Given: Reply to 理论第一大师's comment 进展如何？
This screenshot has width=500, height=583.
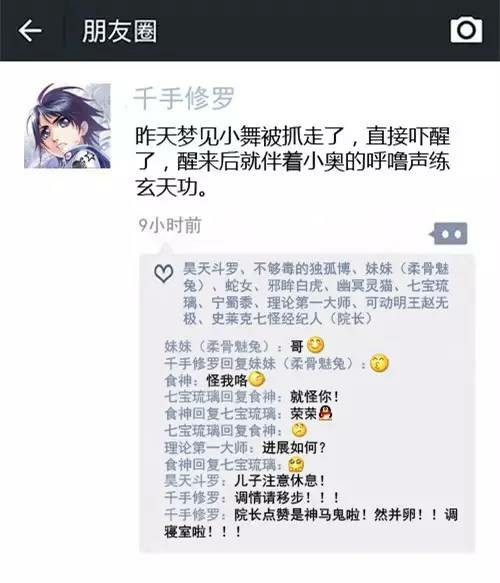Looking at the screenshot, I should pyautogui.click(x=245, y=448).
